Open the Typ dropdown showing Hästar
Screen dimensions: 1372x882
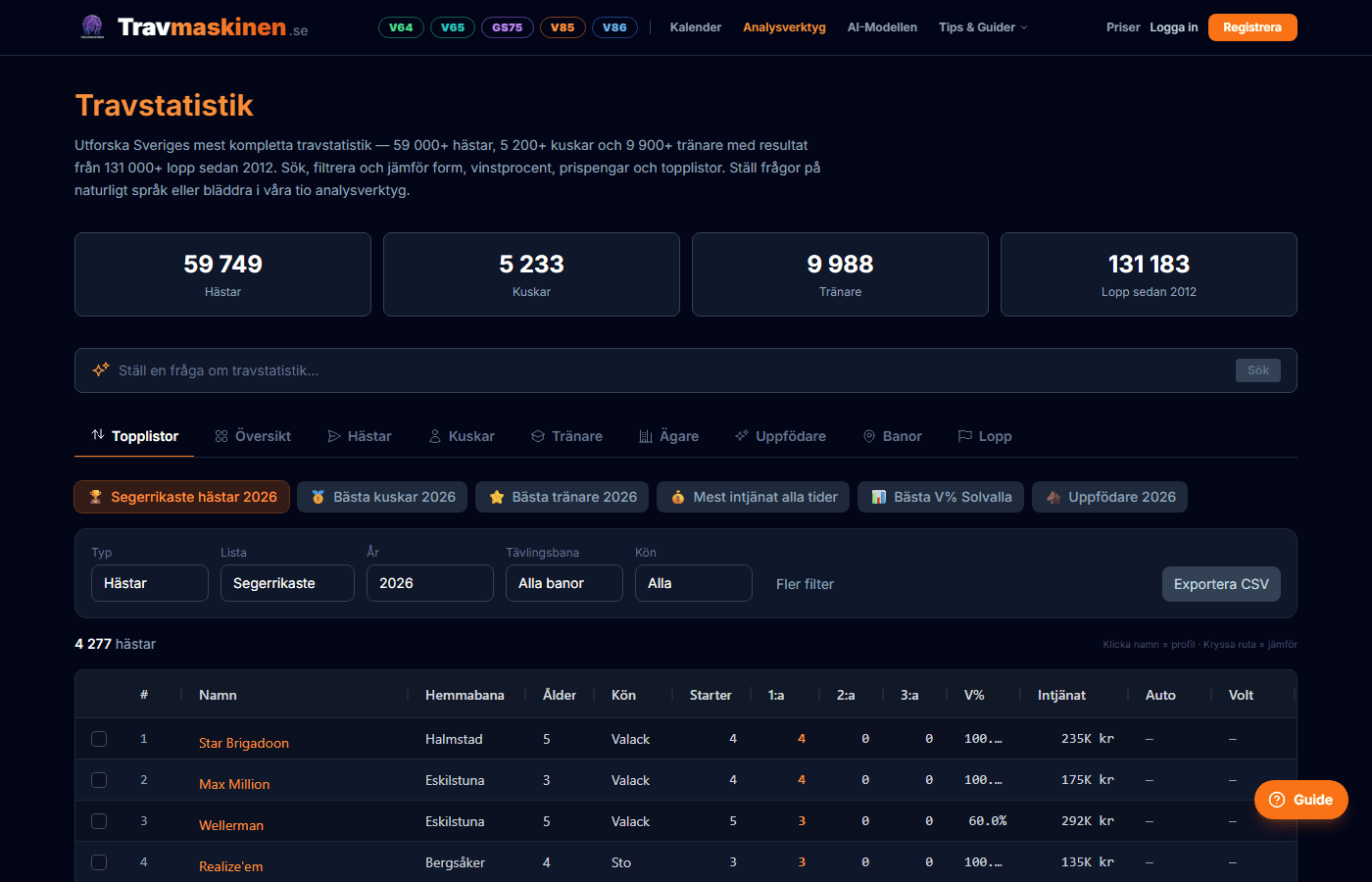click(149, 583)
